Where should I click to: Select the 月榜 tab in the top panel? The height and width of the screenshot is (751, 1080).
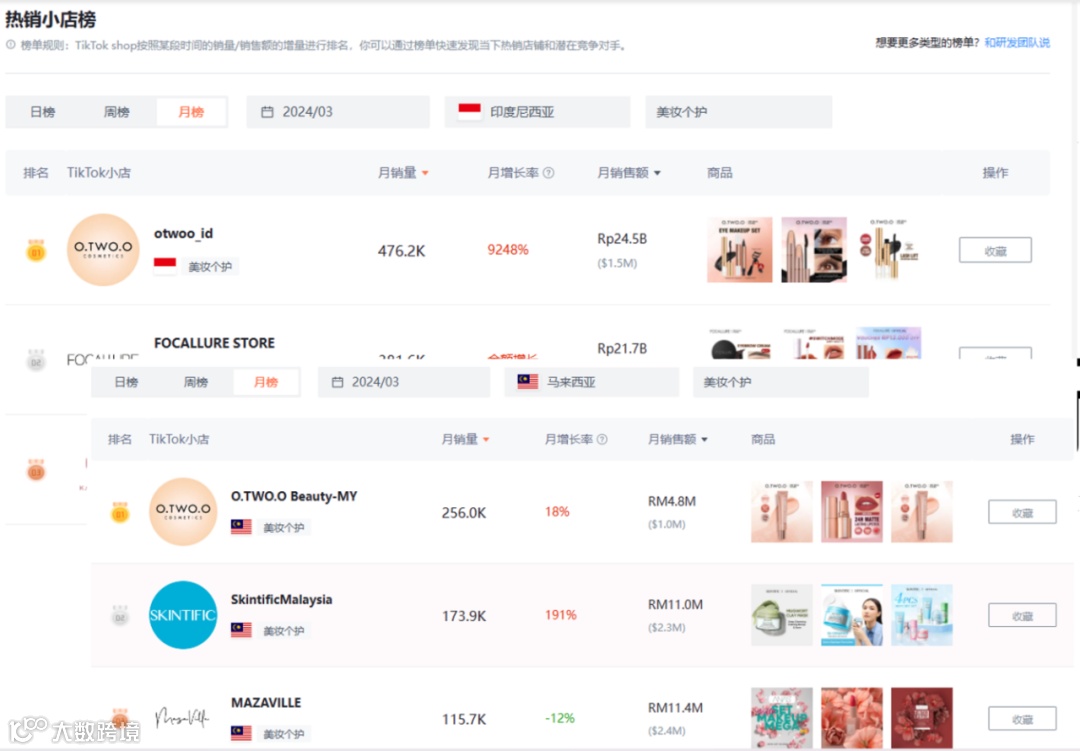point(191,111)
